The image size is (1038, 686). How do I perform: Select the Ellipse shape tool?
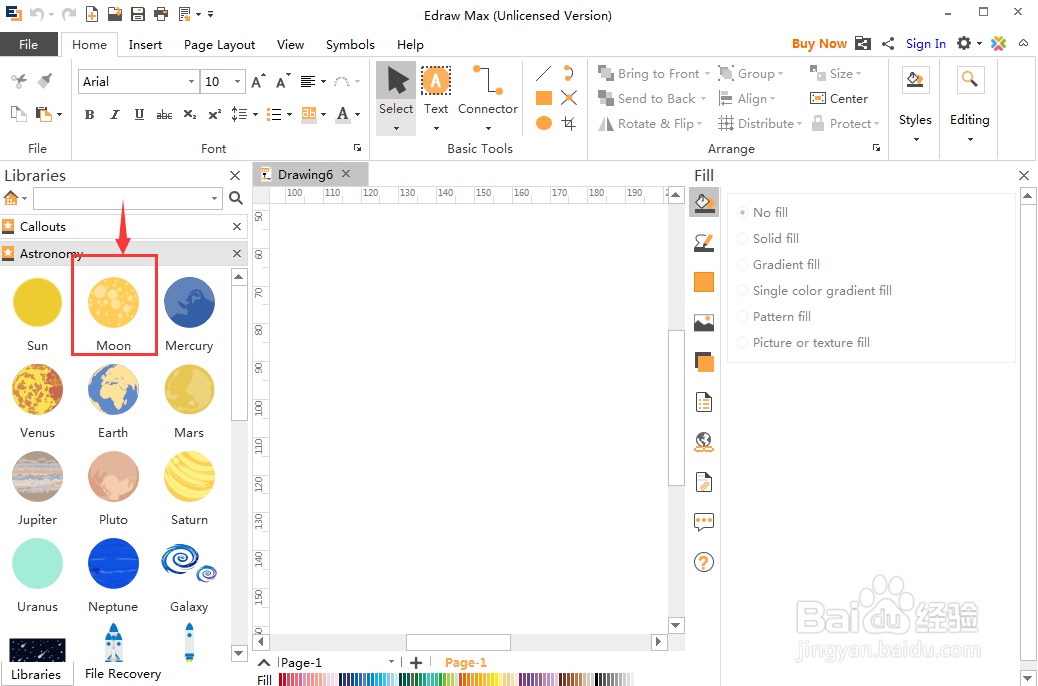(543, 123)
